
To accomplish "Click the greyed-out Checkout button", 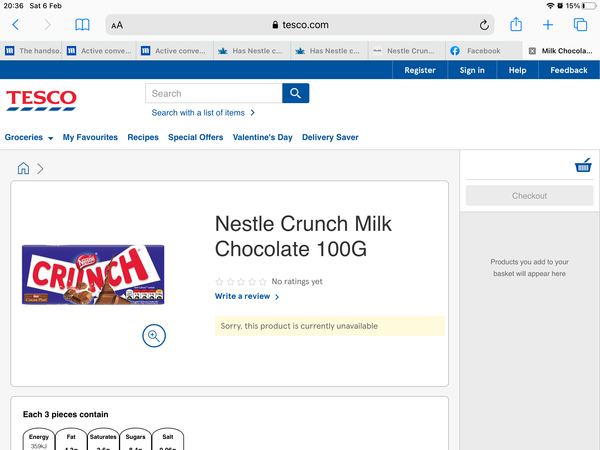I will click(529, 196).
